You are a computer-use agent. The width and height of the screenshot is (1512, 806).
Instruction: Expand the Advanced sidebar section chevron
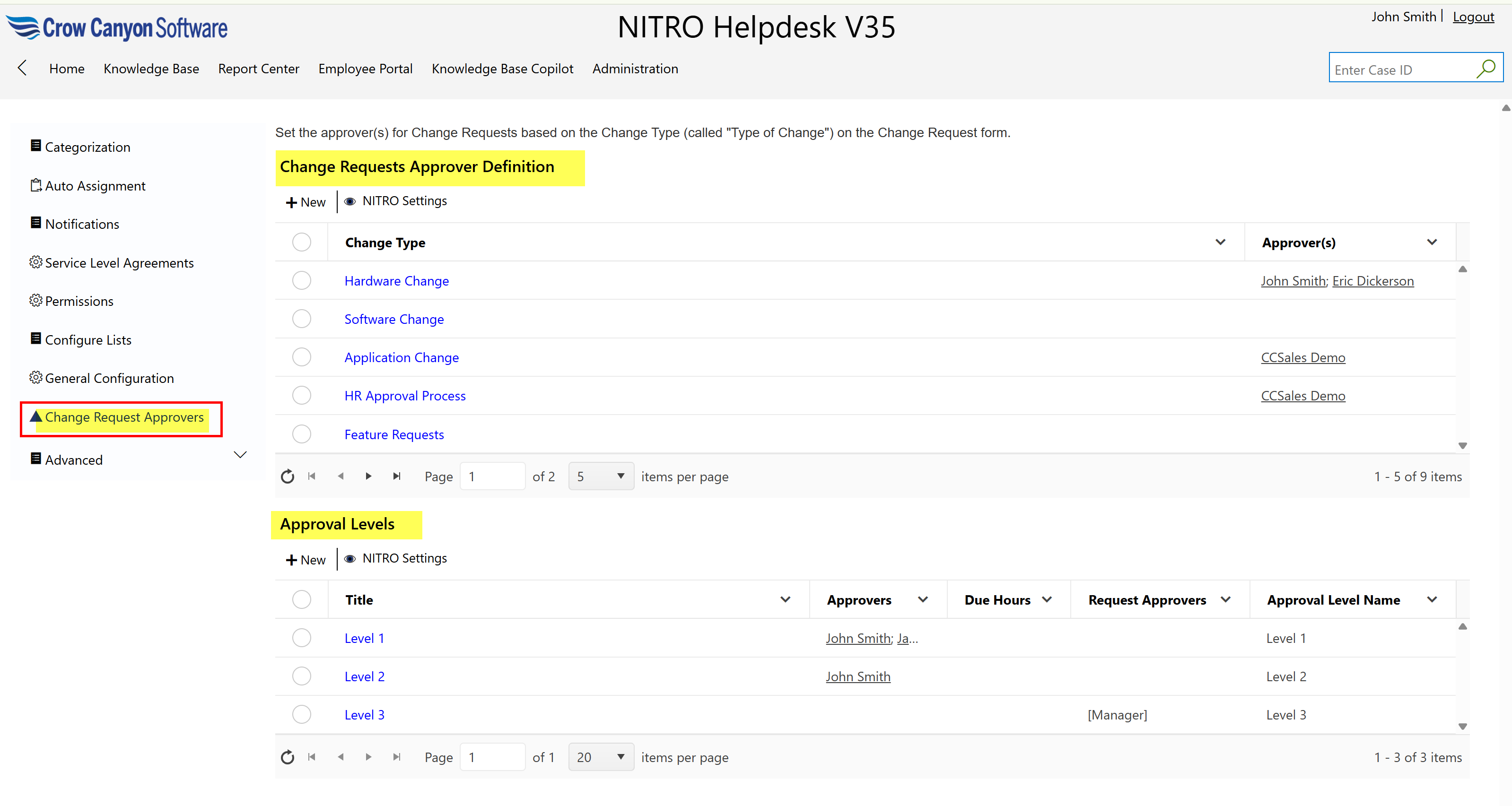[x=240, y=455]
